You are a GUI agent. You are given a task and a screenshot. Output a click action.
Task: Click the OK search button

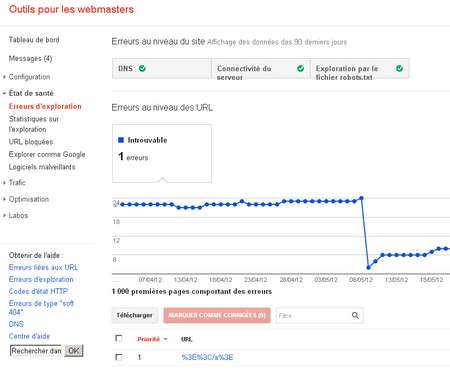[x=74, y=351]
